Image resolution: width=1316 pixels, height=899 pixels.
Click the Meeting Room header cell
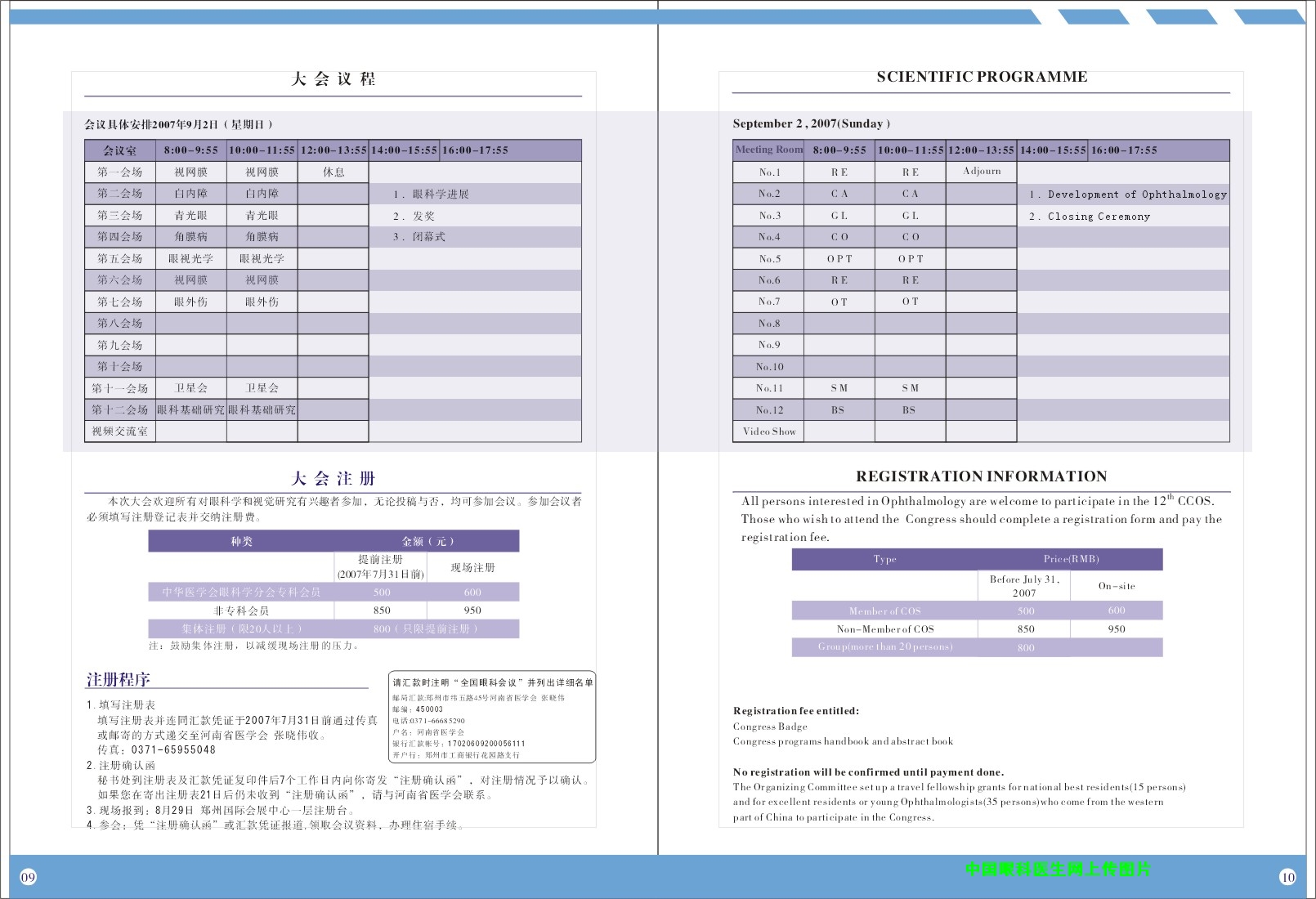768,150
